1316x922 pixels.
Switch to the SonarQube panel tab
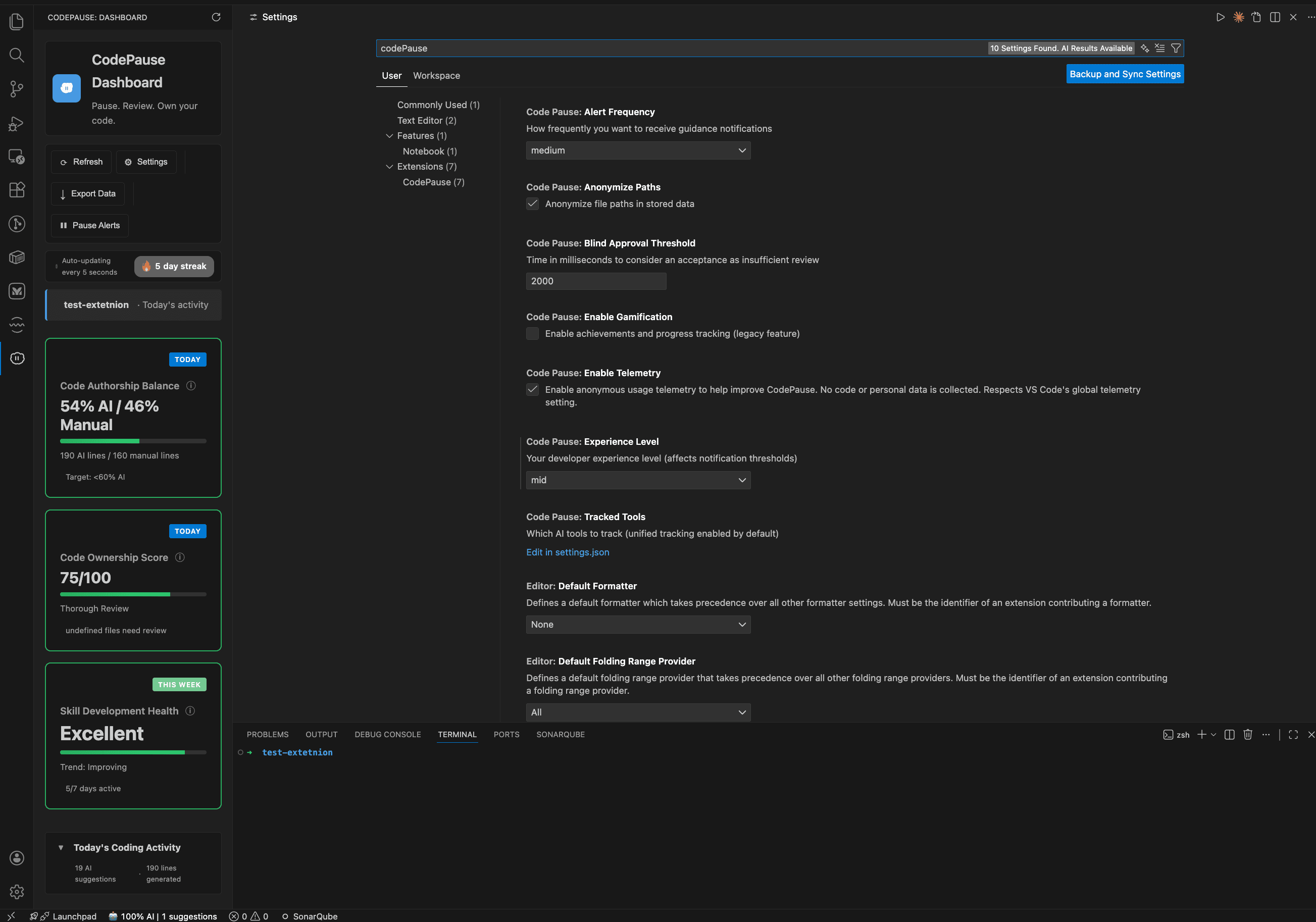561,735
